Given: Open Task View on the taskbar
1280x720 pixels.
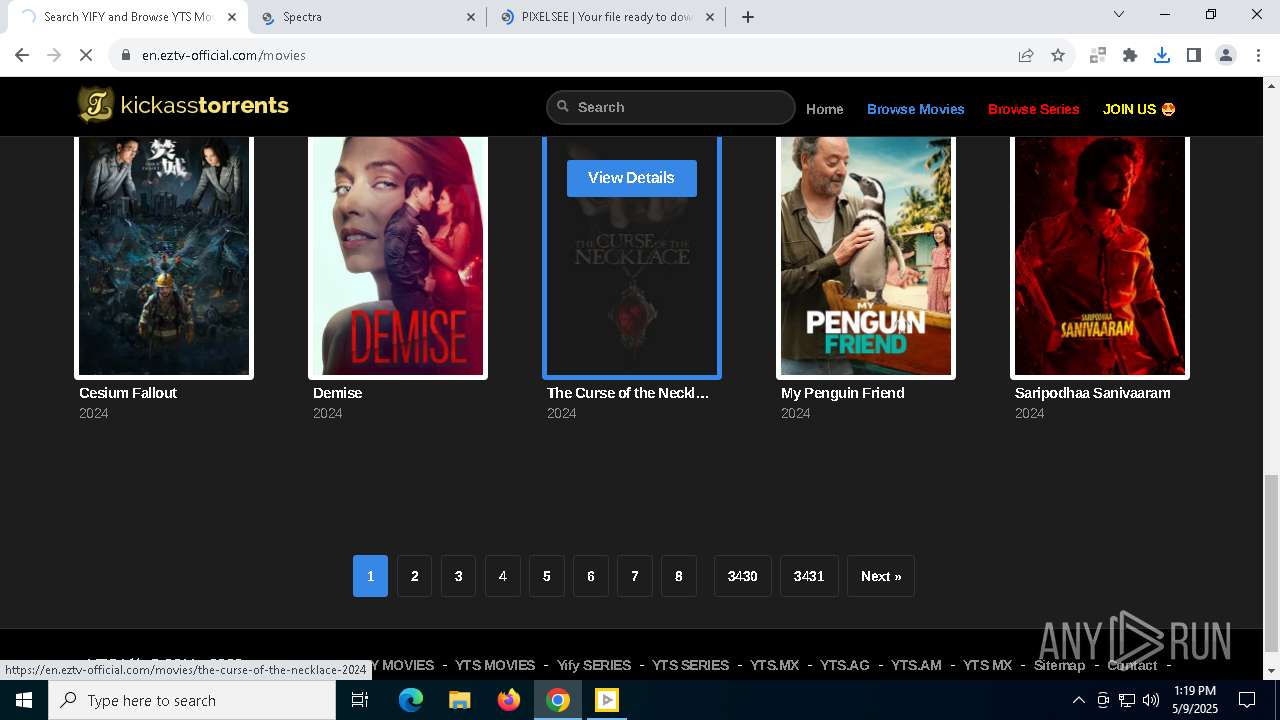Looking at the screenshot, I should [360, 700].
